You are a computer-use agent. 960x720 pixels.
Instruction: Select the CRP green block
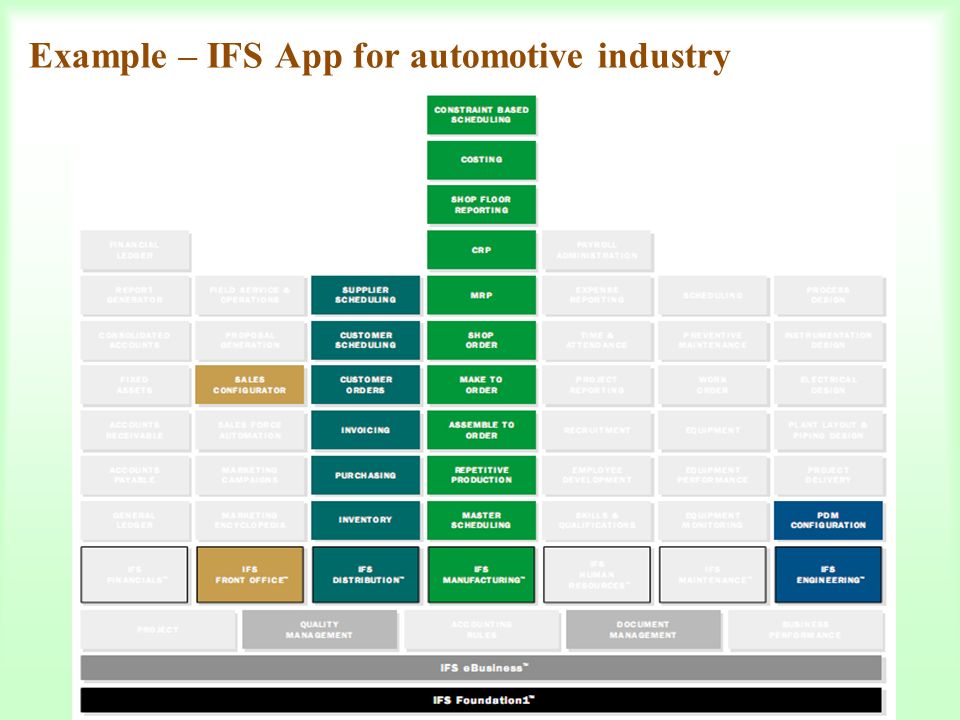[481, 250]
